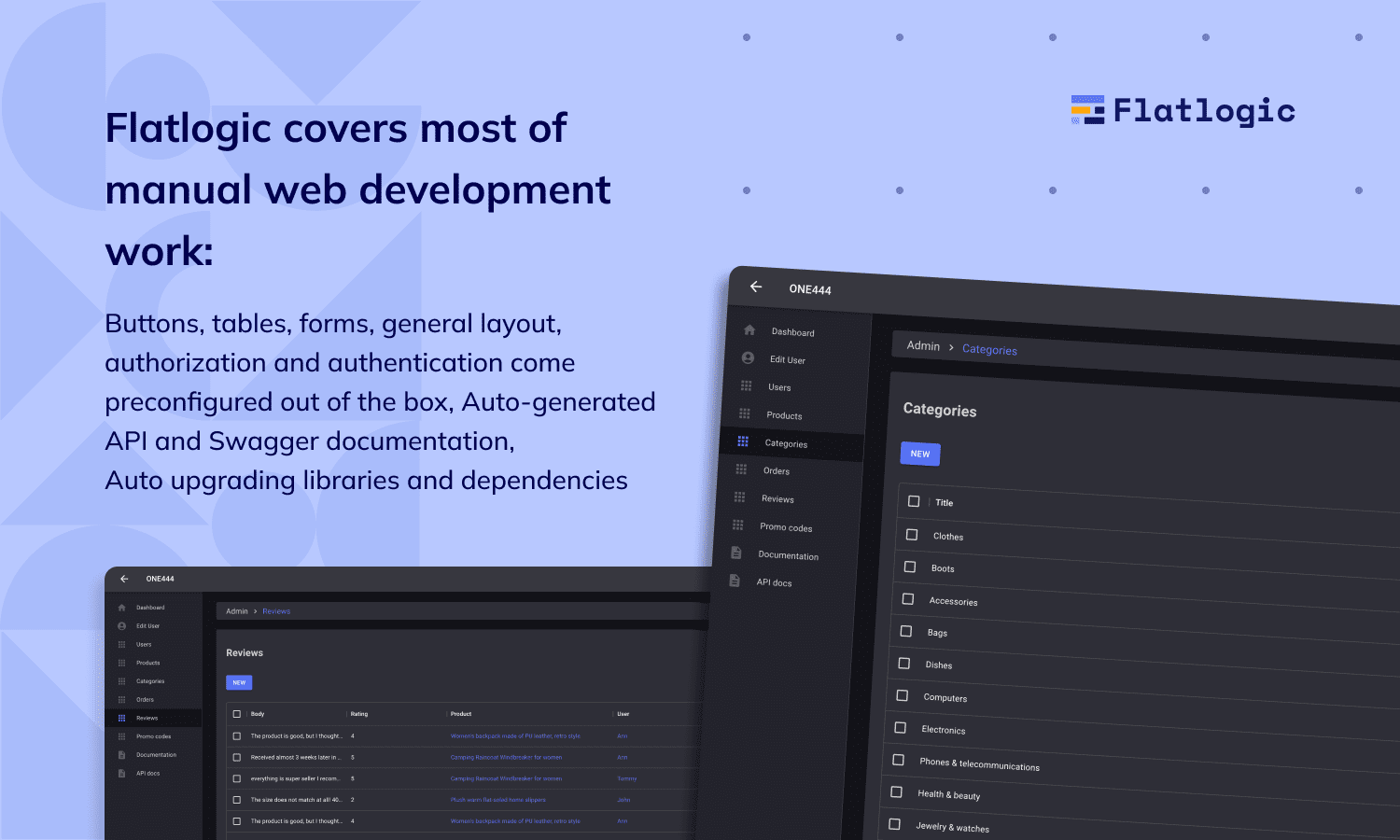Open Documentation via its file icon
1400x840 pixels.
[x=735, y=553]
